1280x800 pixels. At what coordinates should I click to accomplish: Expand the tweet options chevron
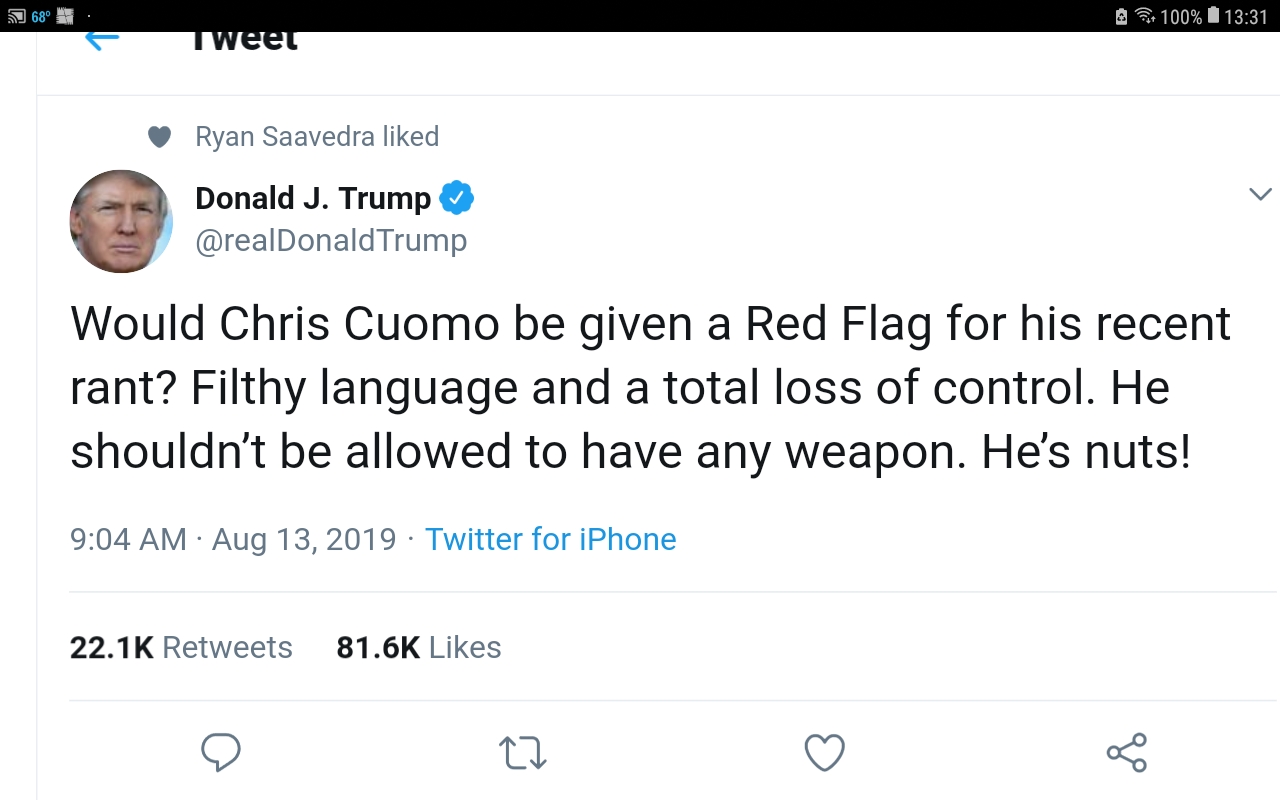(1260, 194)
